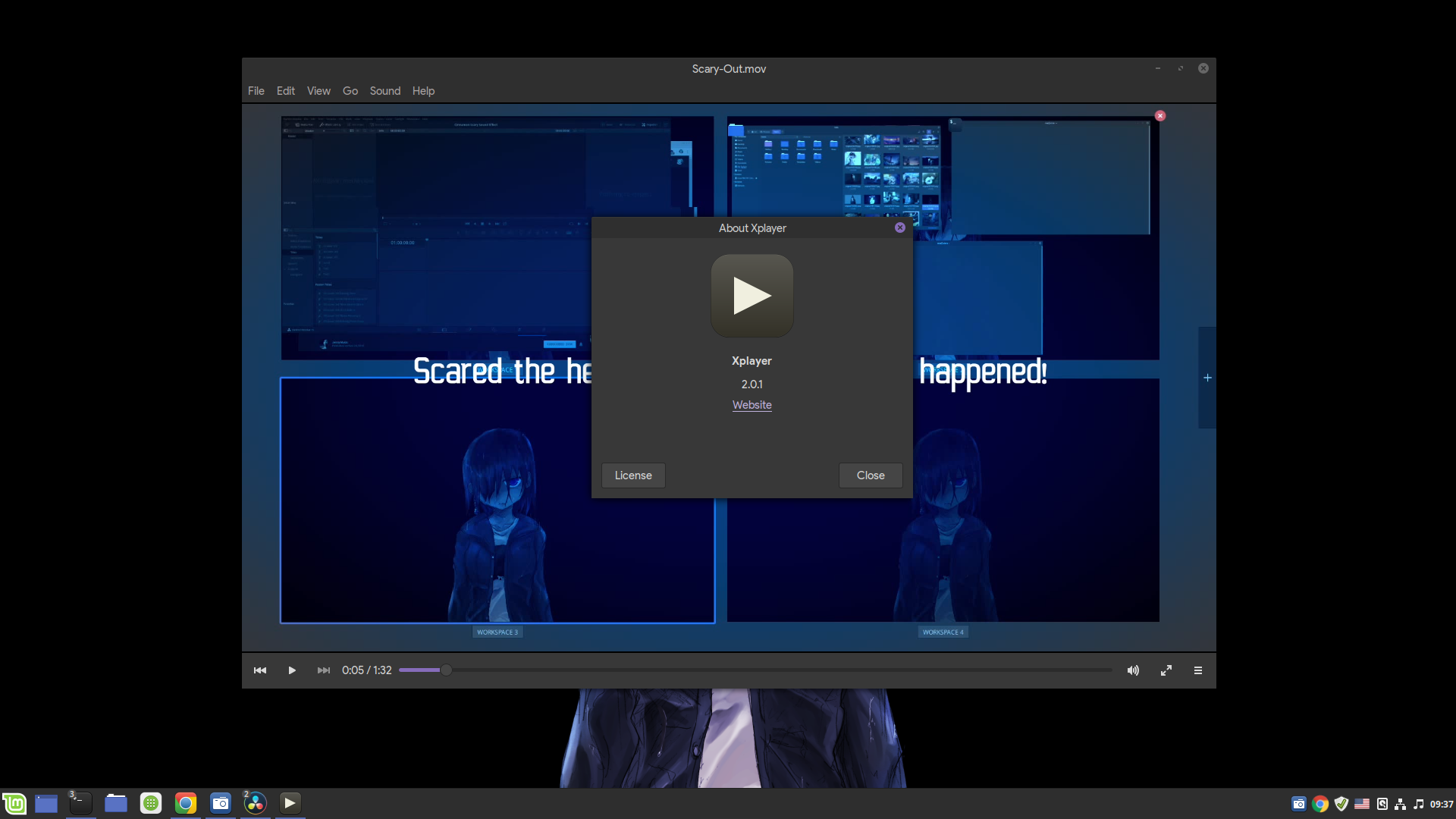Click the large Xplayer play logo
The width and height of the screenshot is (1456, 819).
(752, 296)
